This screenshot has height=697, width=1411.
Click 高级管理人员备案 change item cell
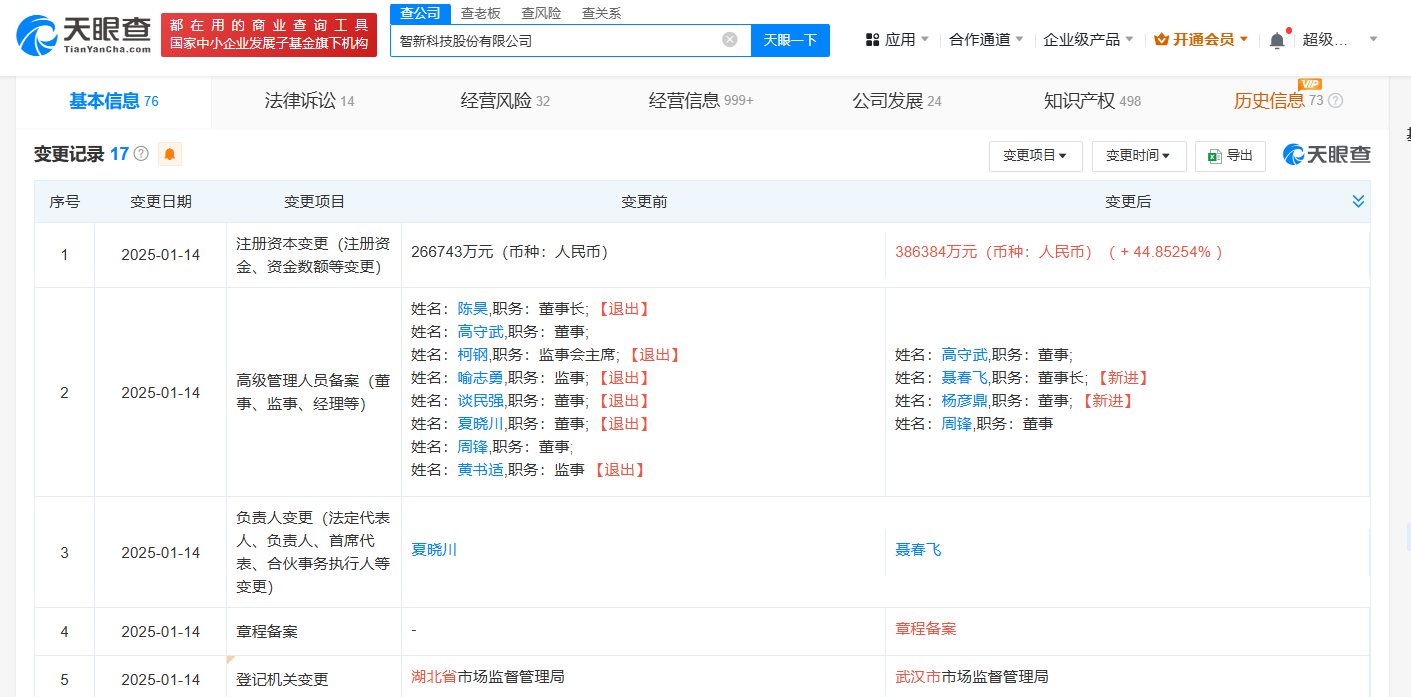[314, 393]
